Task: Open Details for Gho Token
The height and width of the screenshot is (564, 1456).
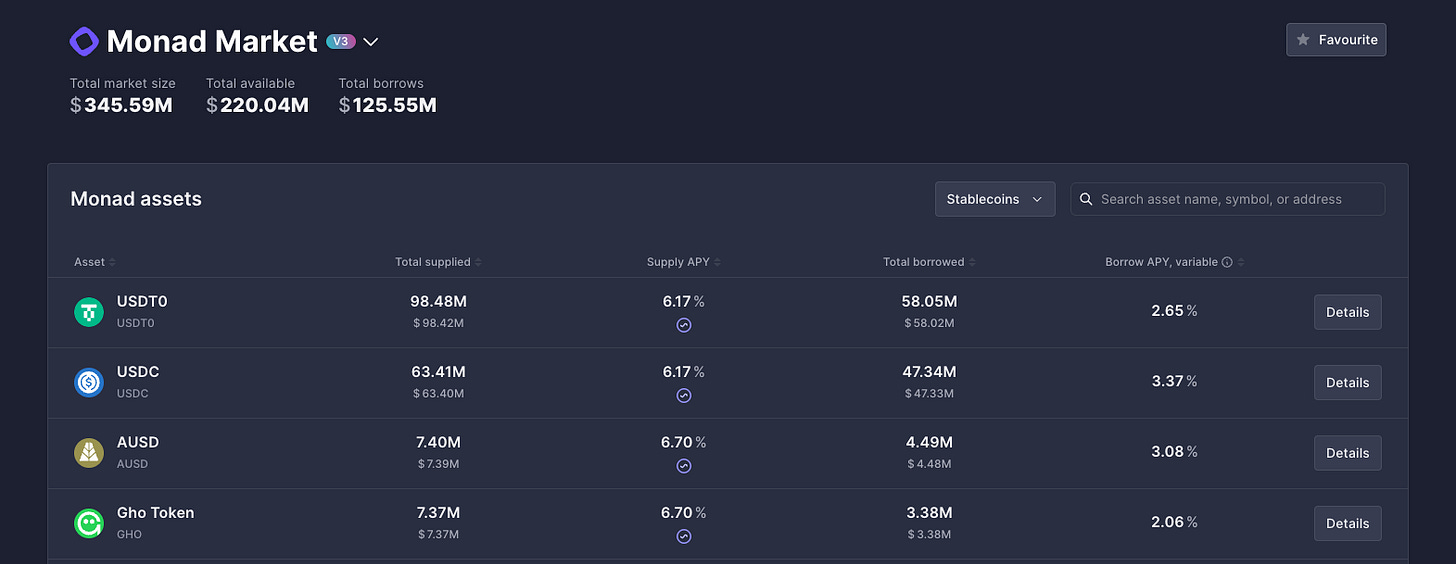Action: tap(1348, 523)
